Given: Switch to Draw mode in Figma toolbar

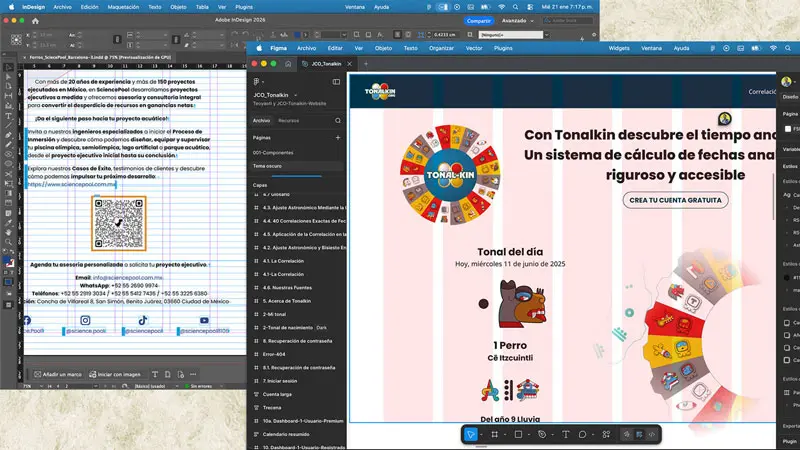Looking at the screenshot, I should [627, 435].
